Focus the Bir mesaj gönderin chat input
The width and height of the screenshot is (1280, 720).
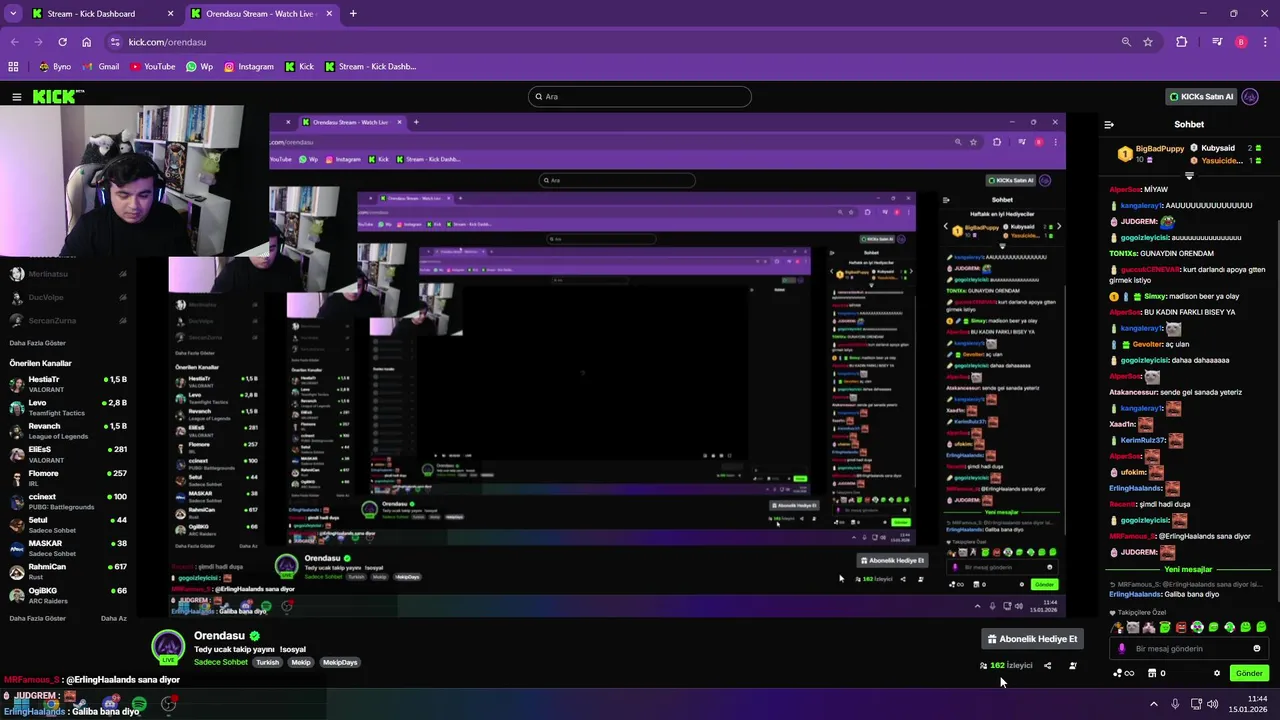(1190, 649)
